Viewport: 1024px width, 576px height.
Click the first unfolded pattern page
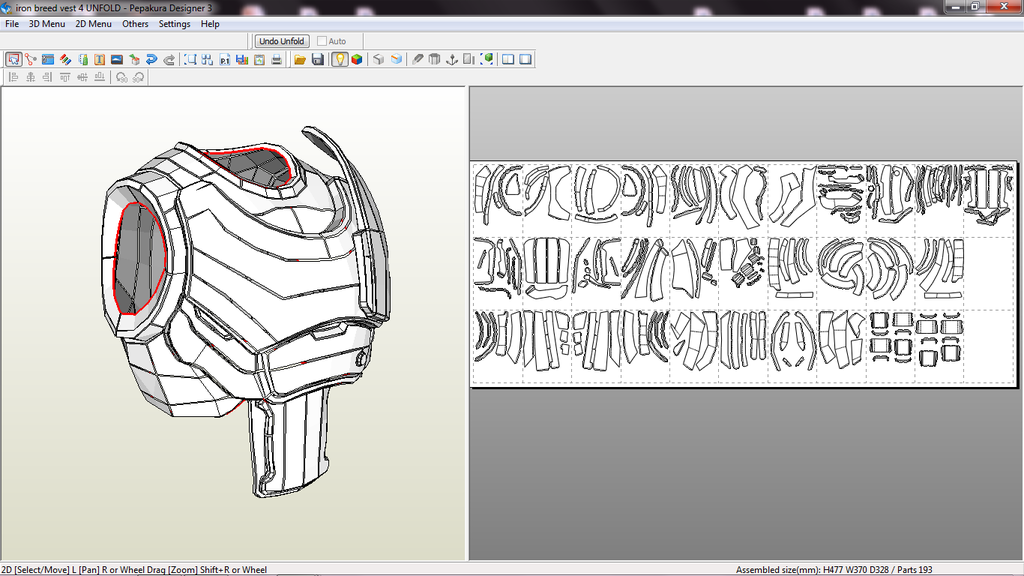498,198
